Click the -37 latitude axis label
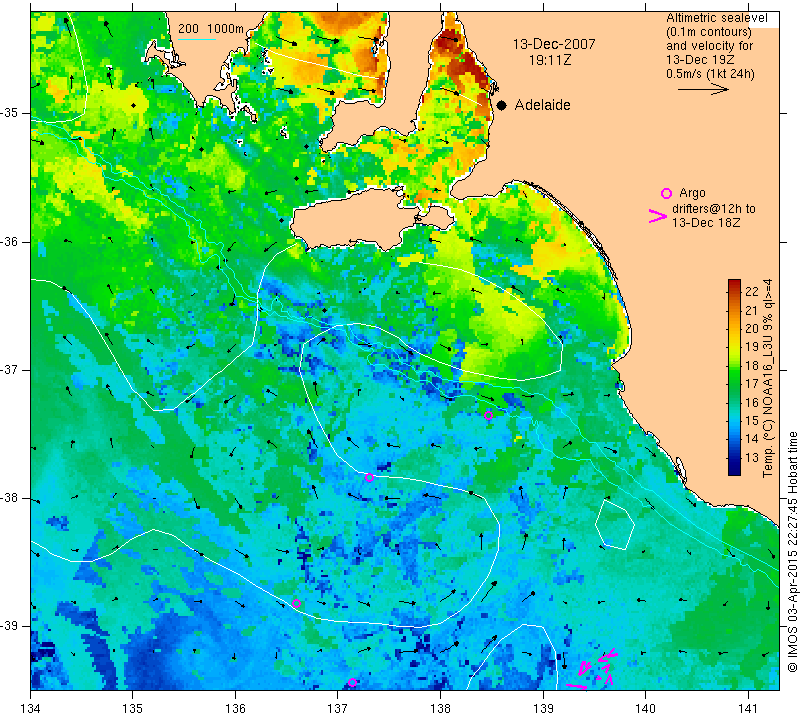This screenshot has width=800, height=720. click(x=10, y=369)
